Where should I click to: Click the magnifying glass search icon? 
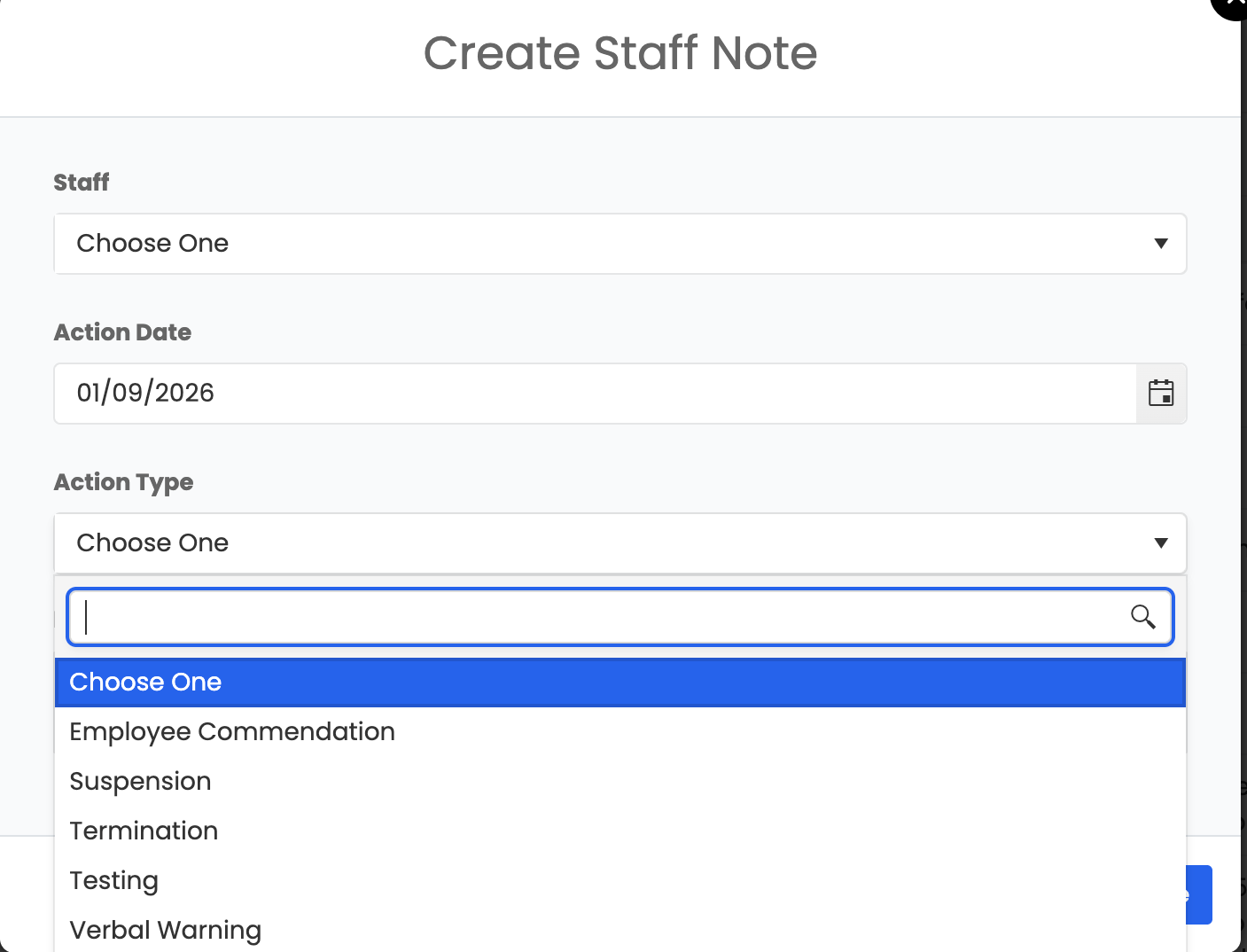point(1142,617)
